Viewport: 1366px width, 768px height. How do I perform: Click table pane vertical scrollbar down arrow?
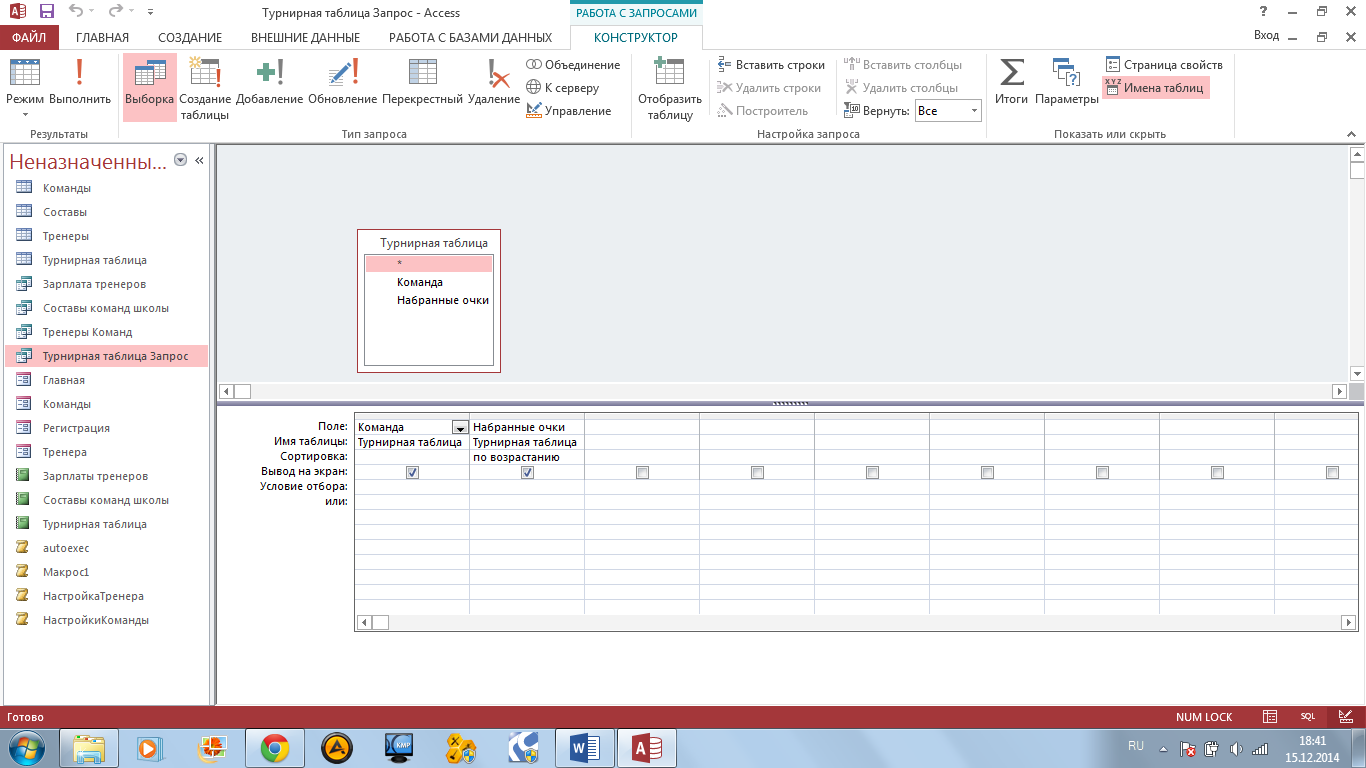[1357, 374]
